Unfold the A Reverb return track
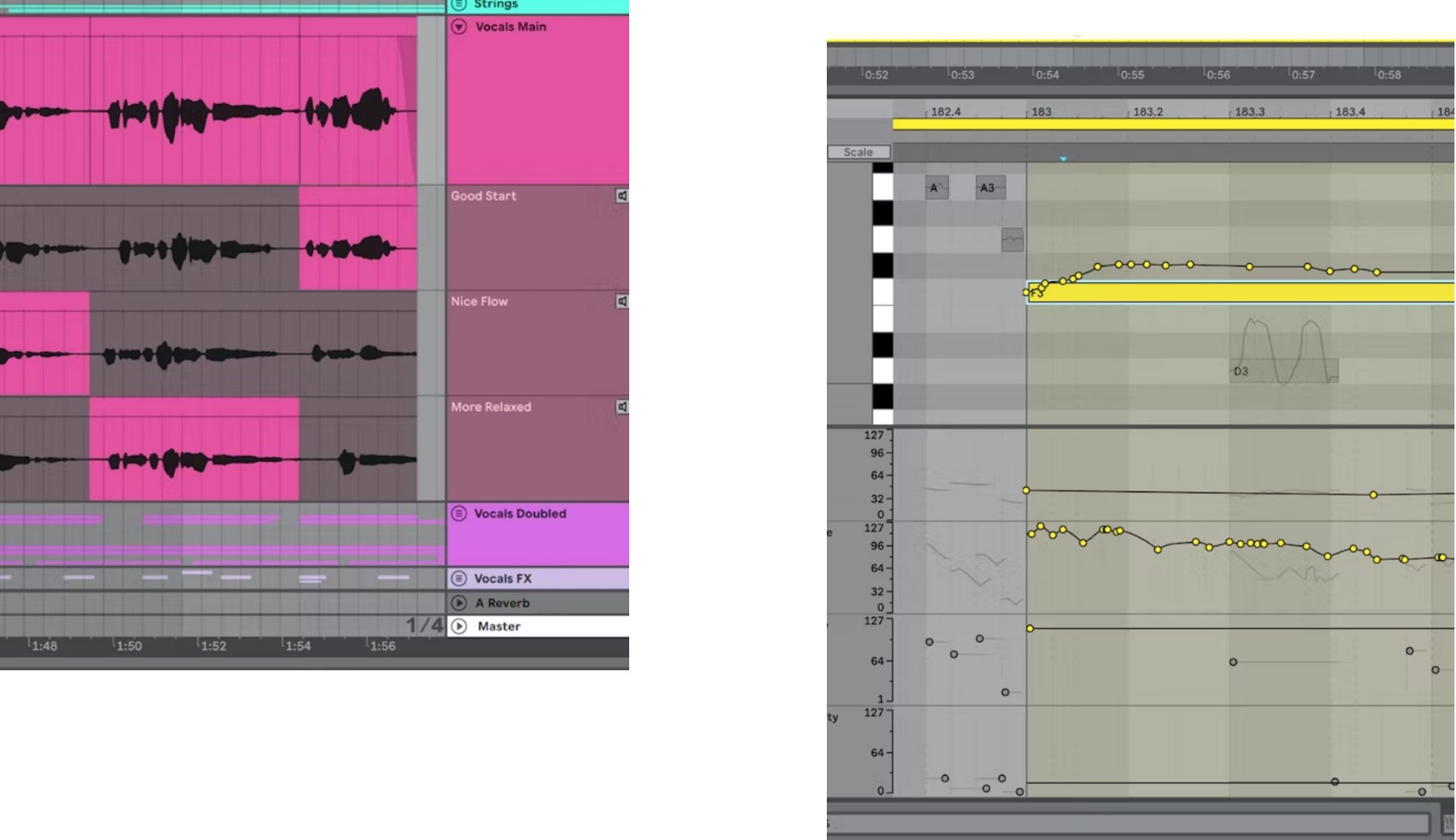The image size is (1456, 840). [459, 603]
